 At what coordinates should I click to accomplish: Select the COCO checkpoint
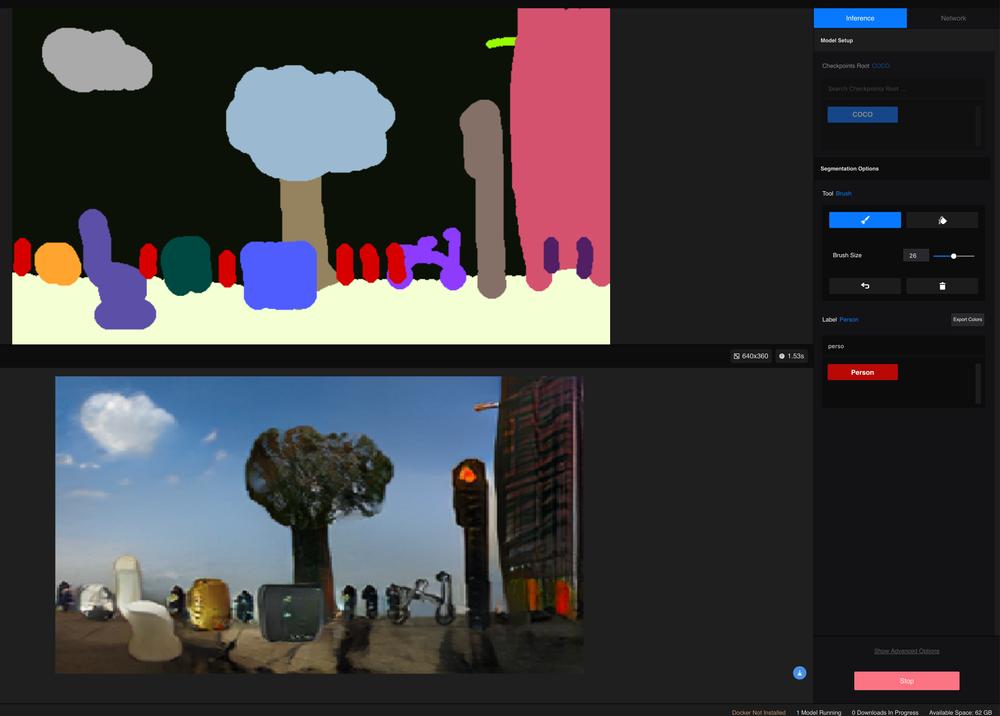click(862, 114)
